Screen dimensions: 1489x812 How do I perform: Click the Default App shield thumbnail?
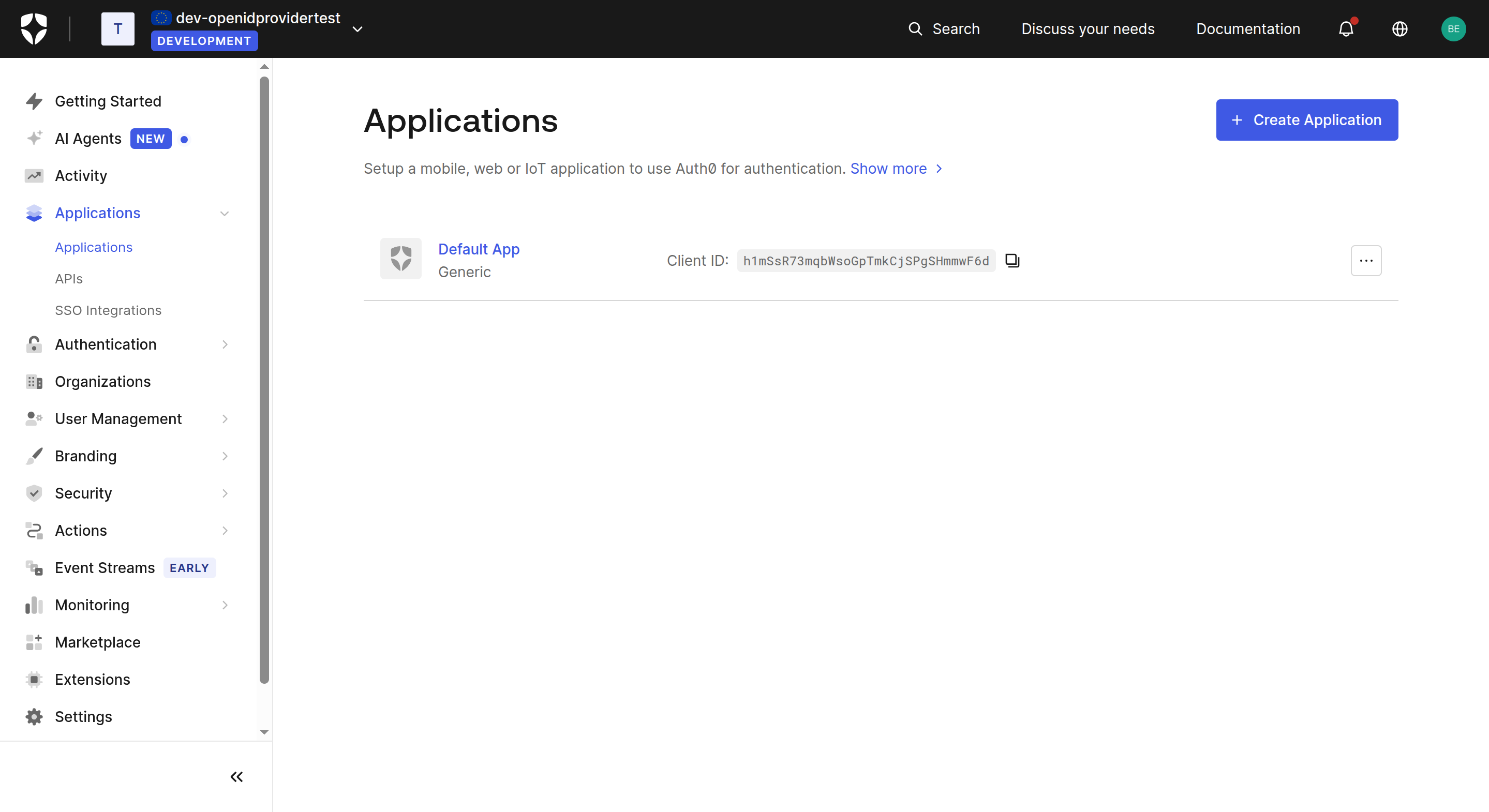tap(400, 259)
